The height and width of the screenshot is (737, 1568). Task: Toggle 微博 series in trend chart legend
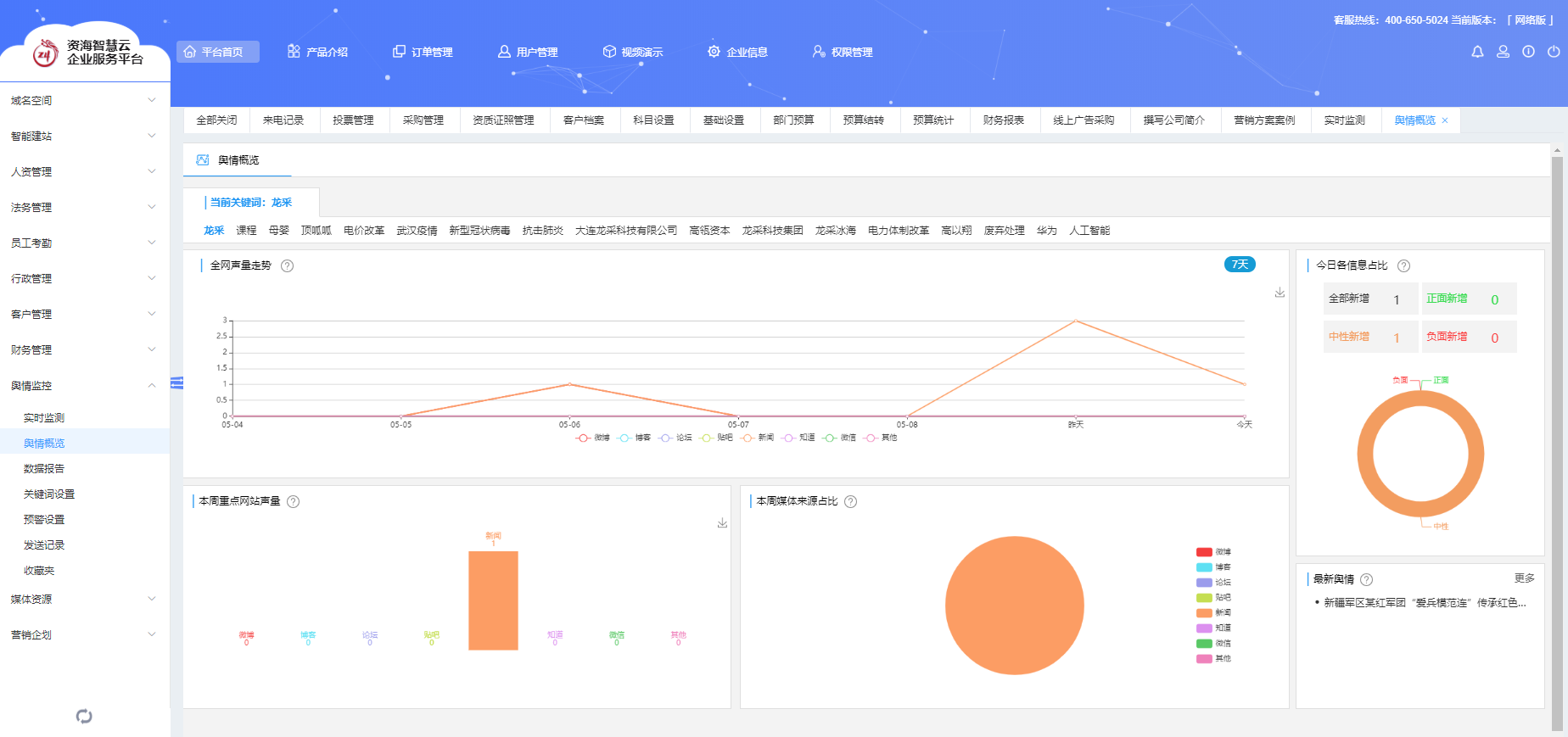click(592, 438)
